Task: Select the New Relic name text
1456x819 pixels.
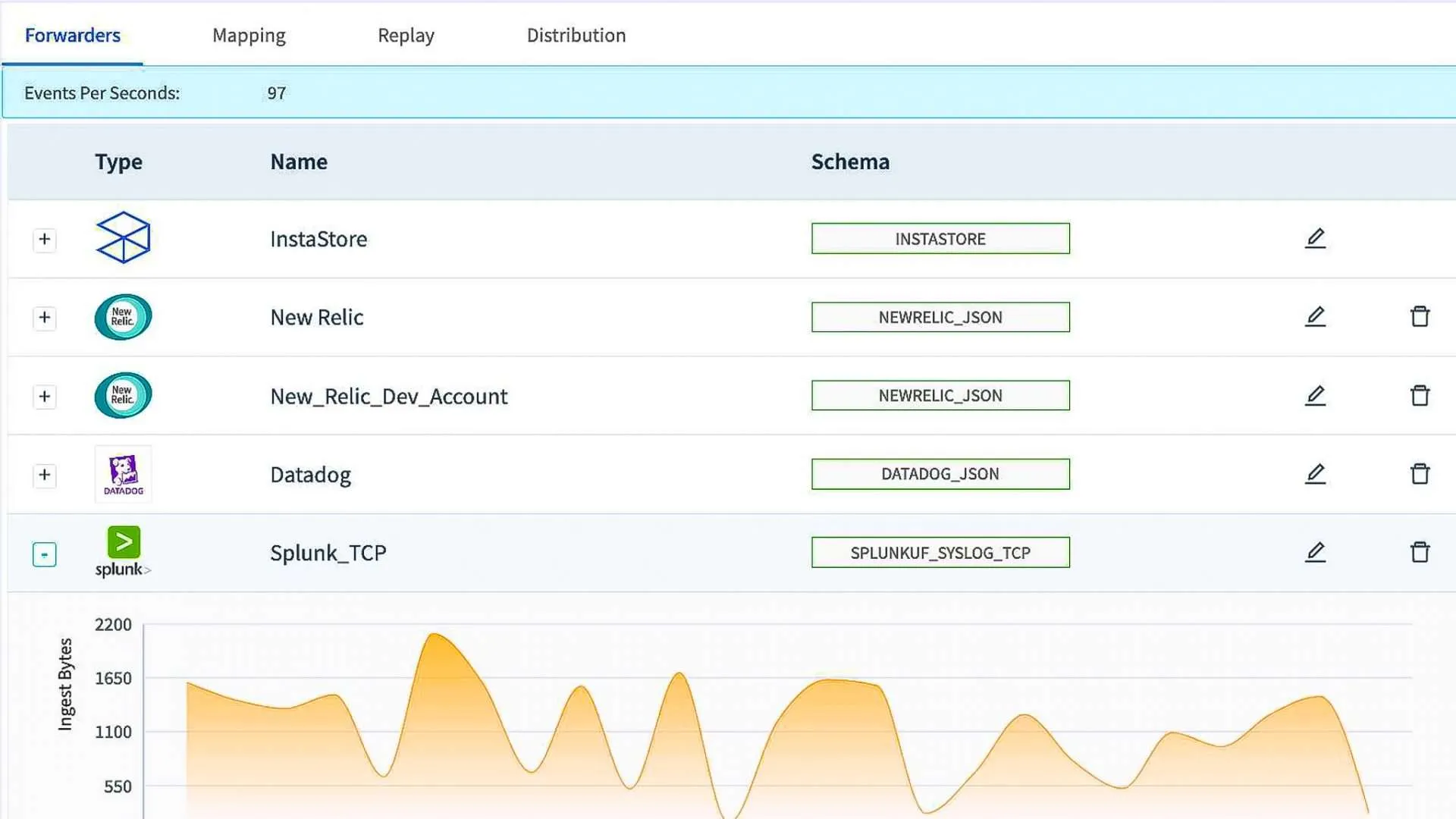Action: 317,317
